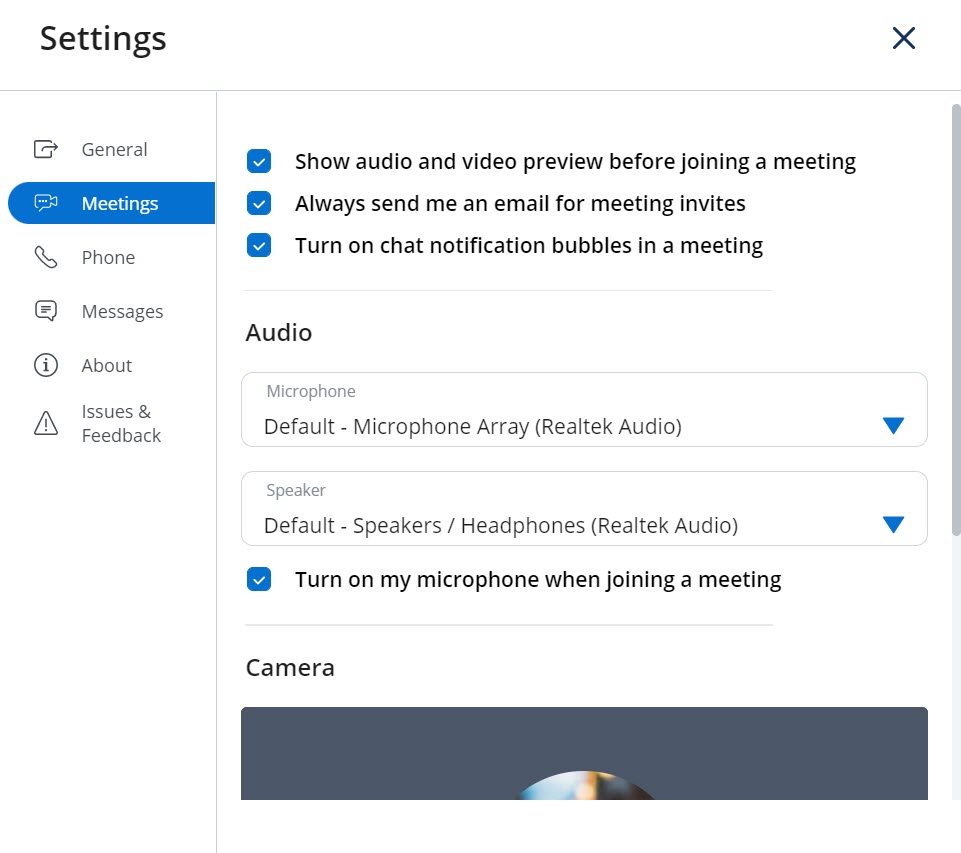Image resolution: width=961 pixels, height=853 pixels.
Task: Uncheck show audio and video preview checkbox
Action: tap(259, 161)
